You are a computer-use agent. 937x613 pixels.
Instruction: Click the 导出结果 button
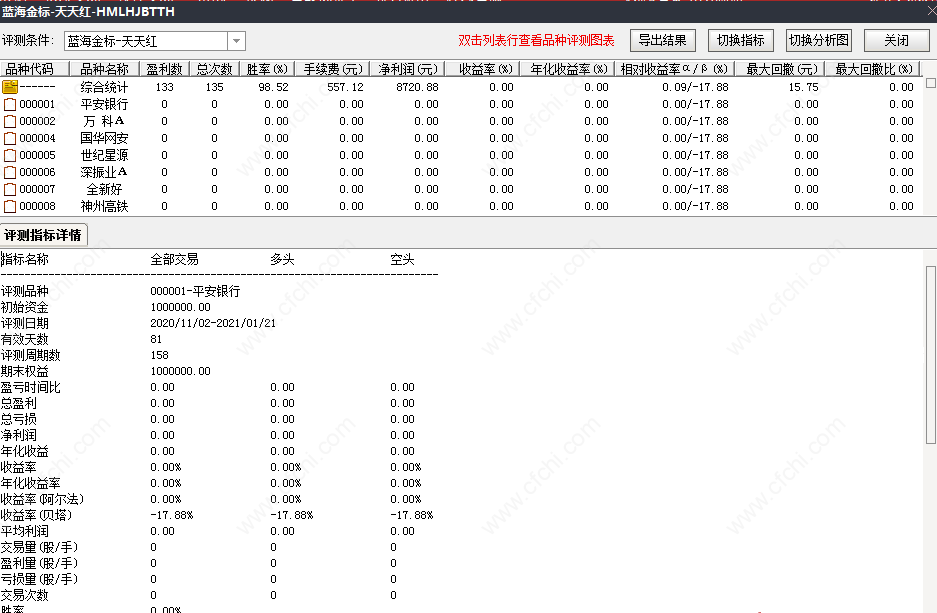pos(663,41)
